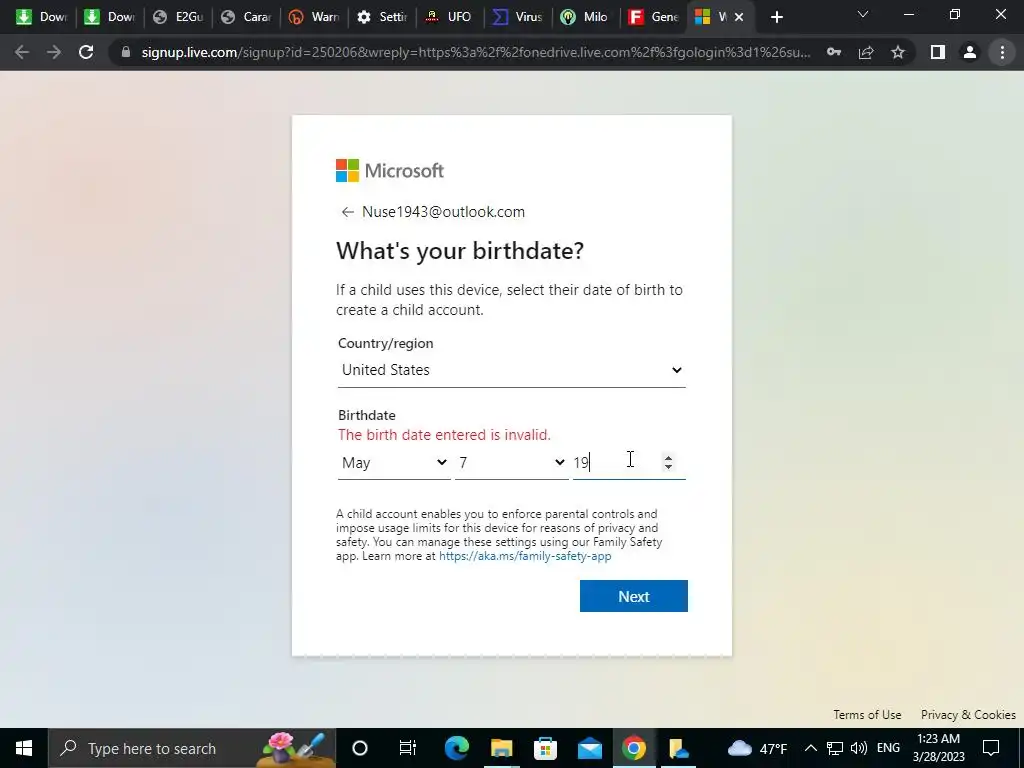Open the tab search chevron
1024x768 pixels.
(863, 14)
